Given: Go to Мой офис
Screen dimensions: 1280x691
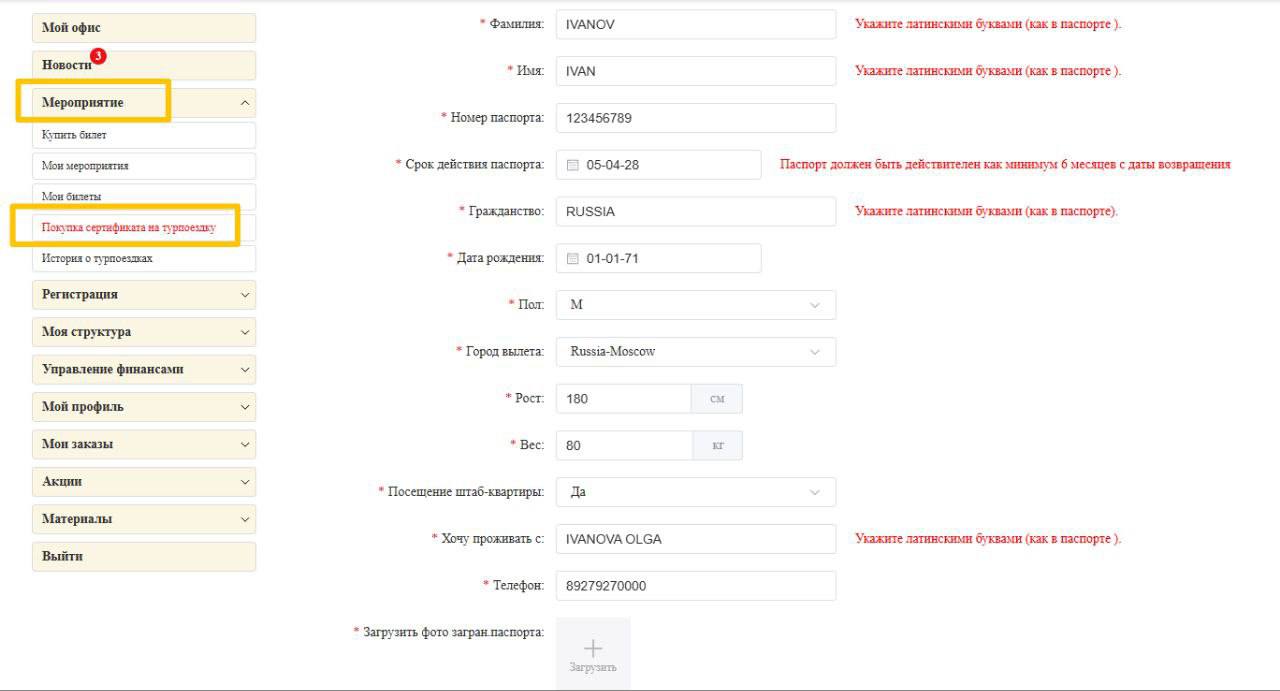Looking at the screenshot, I should (144, 28).
